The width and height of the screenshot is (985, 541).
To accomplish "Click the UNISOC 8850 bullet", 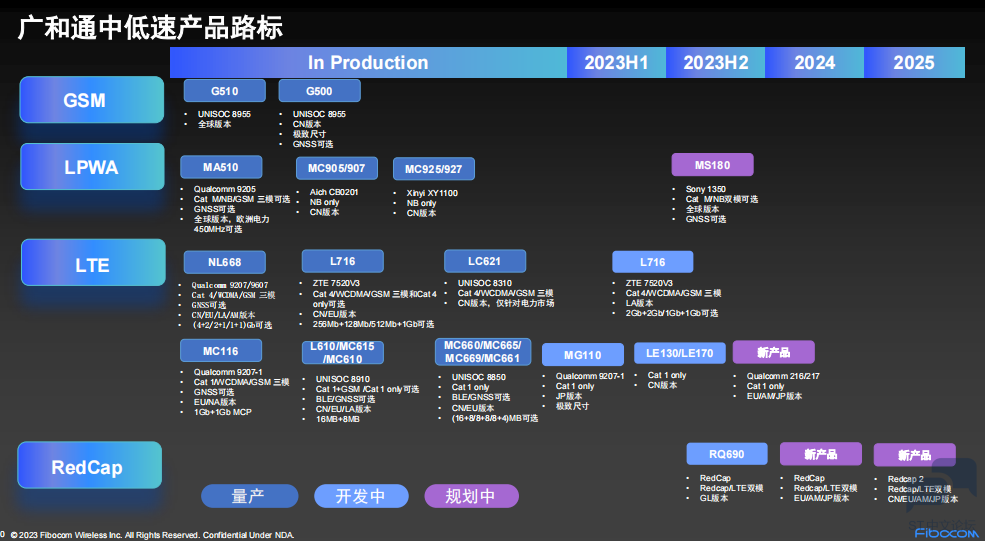I will click(x=479, y=377).
